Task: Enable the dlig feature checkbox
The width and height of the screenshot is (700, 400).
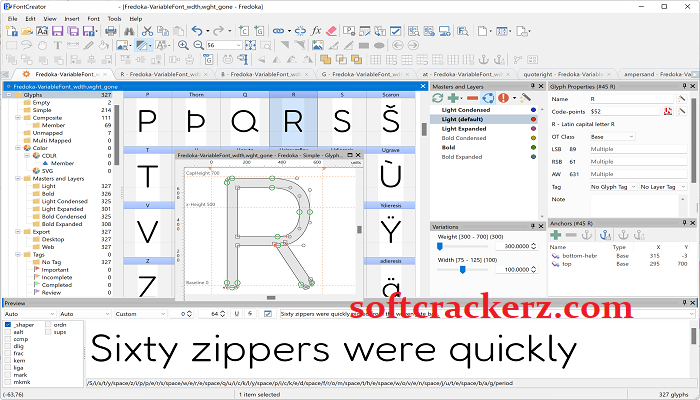Action: (8, 346)
